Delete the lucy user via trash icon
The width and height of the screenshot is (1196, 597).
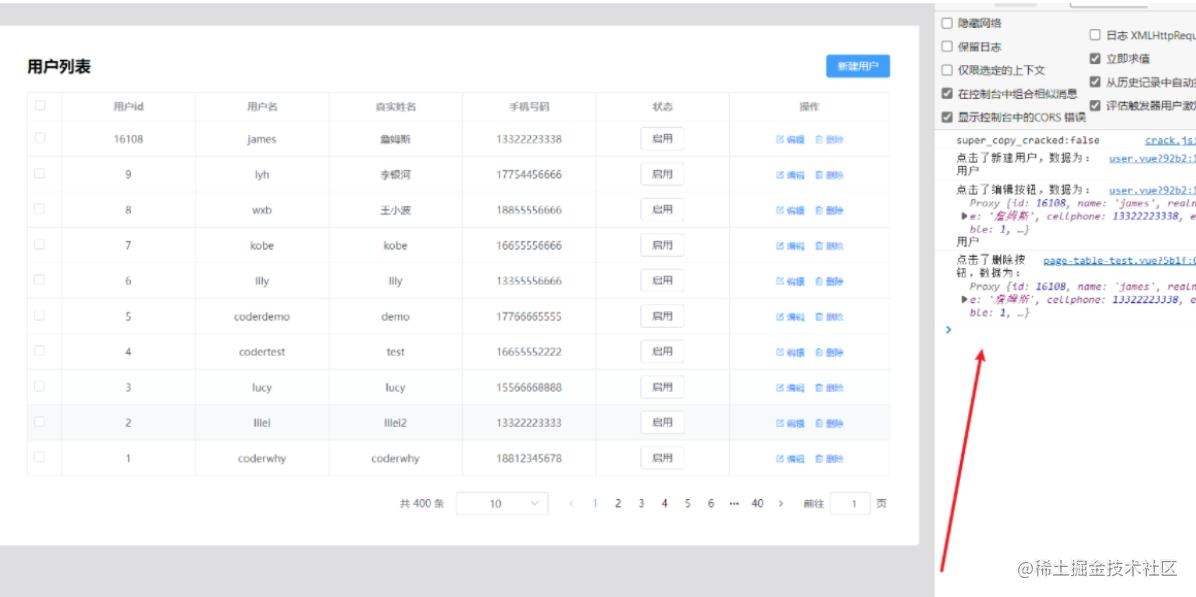pyautogui.click(x=819, y=388)
